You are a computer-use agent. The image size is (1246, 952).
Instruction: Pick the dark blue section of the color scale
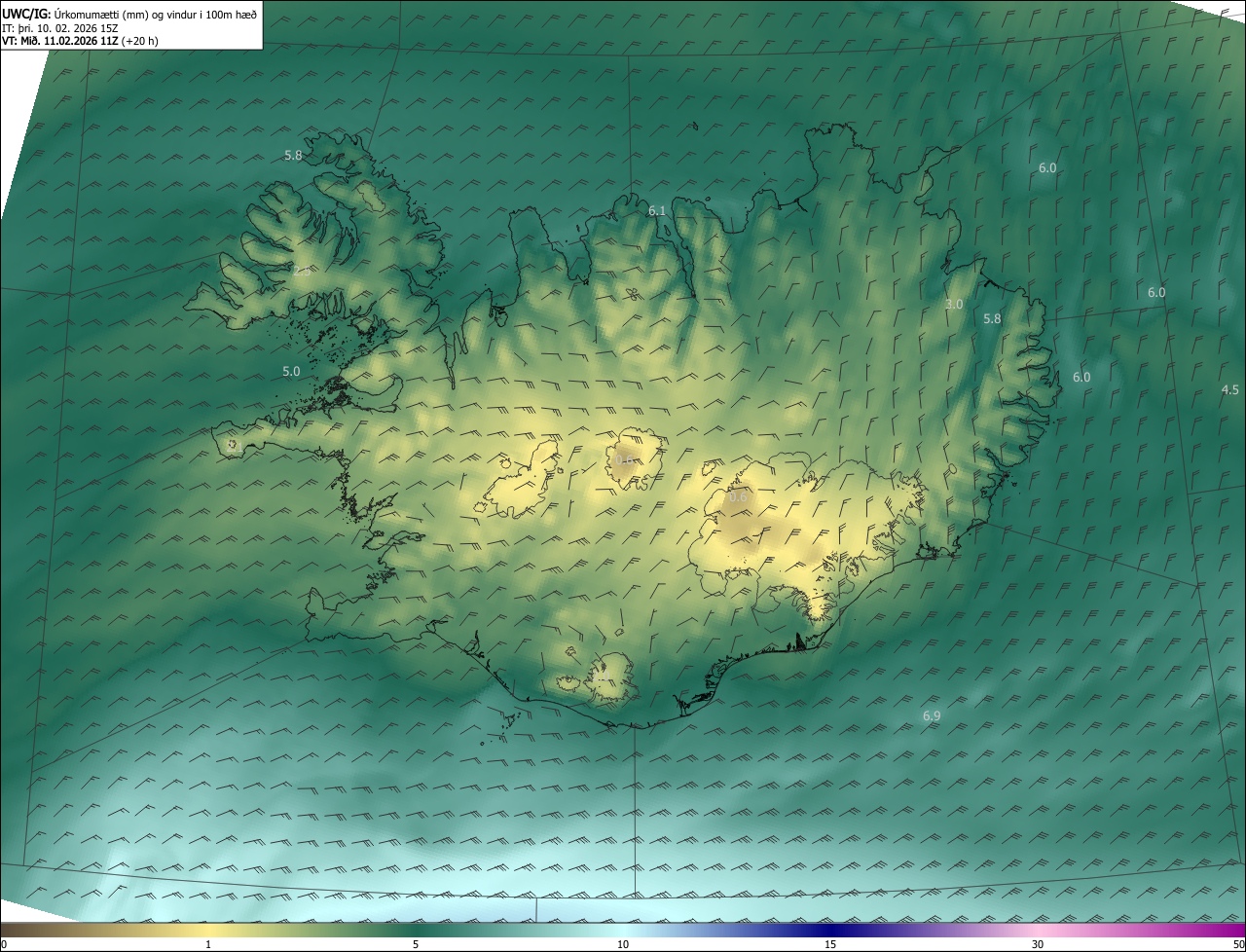pyautogui.click(x=830, y=930)
